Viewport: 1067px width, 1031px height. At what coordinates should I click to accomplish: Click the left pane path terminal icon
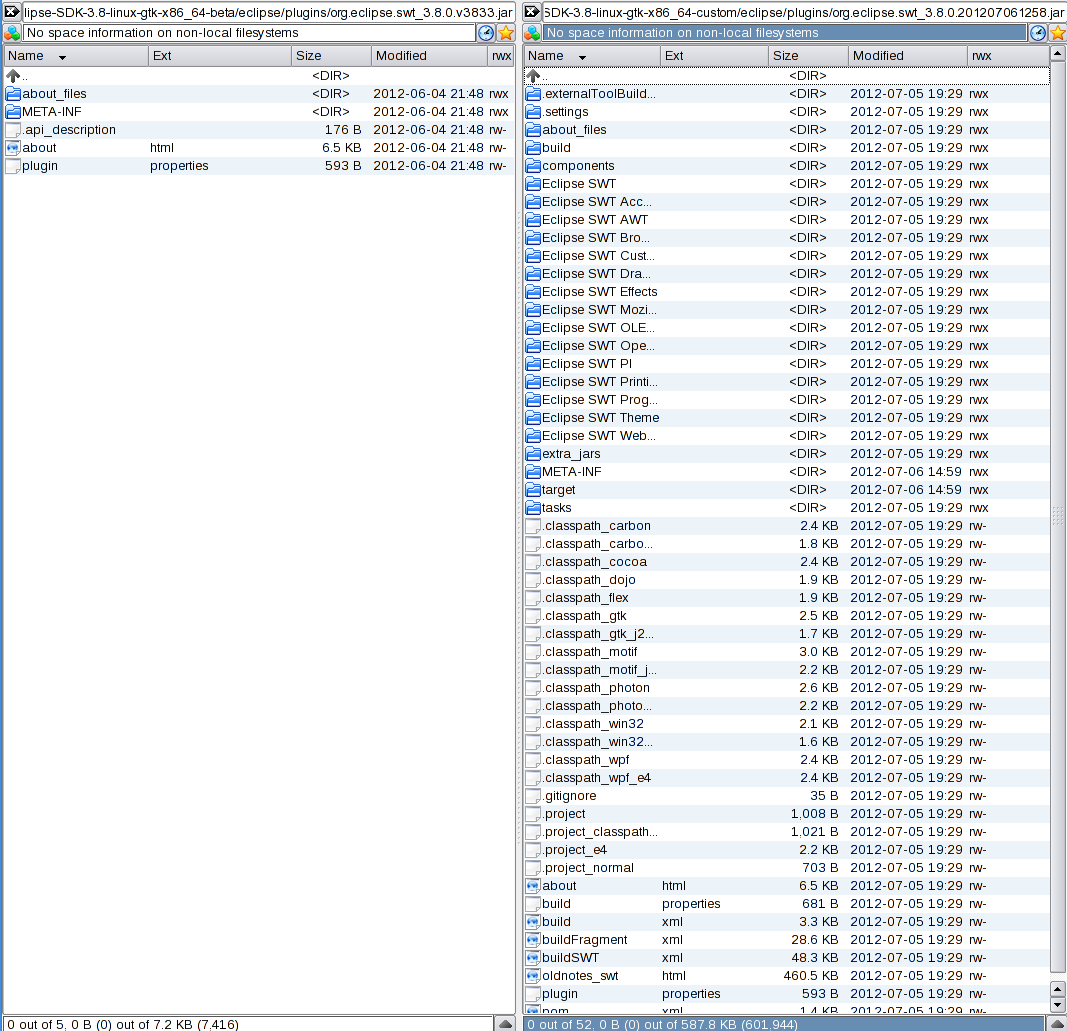[x=12, y=12]
